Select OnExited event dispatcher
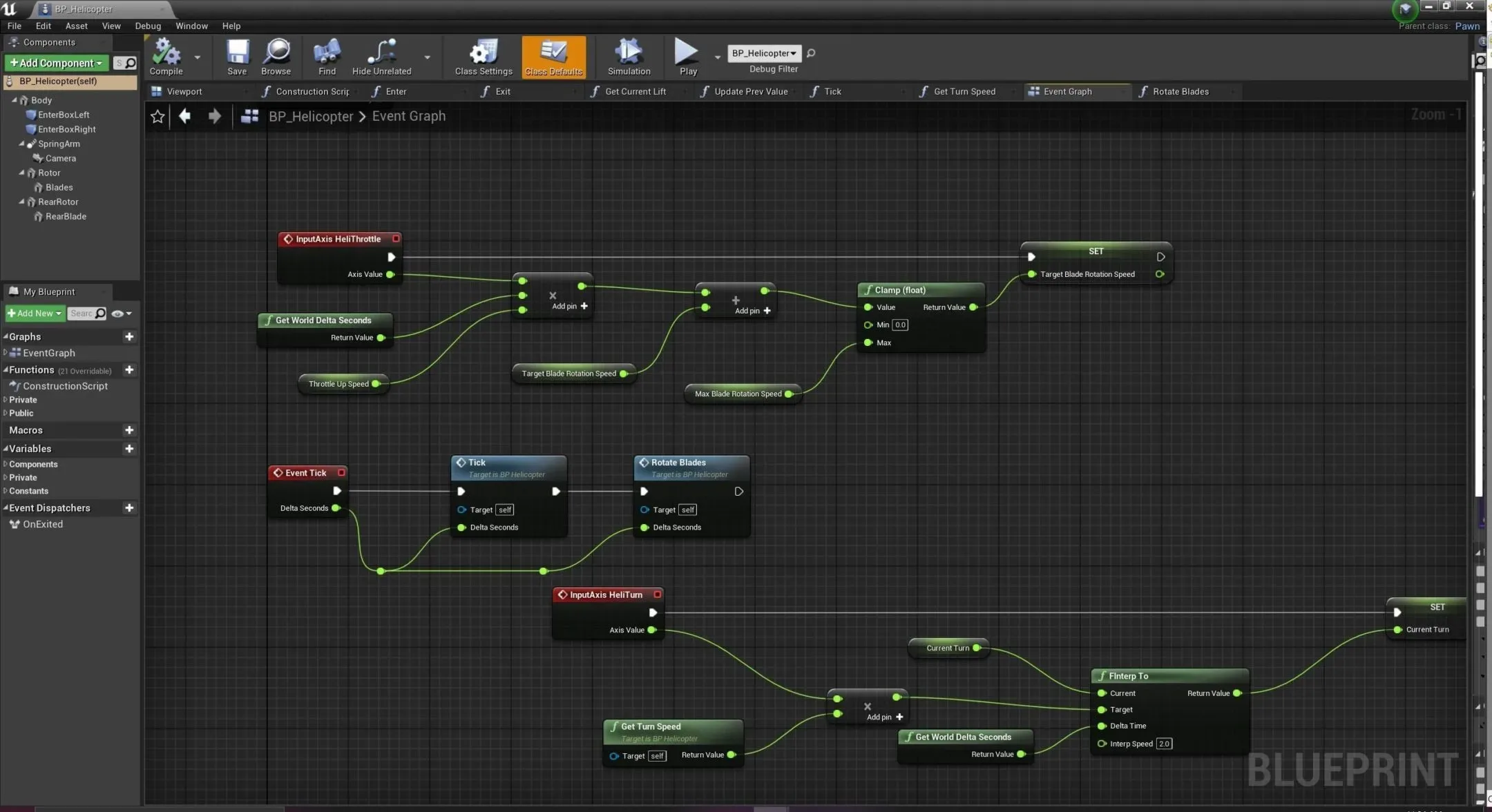 tap(42, 524)
